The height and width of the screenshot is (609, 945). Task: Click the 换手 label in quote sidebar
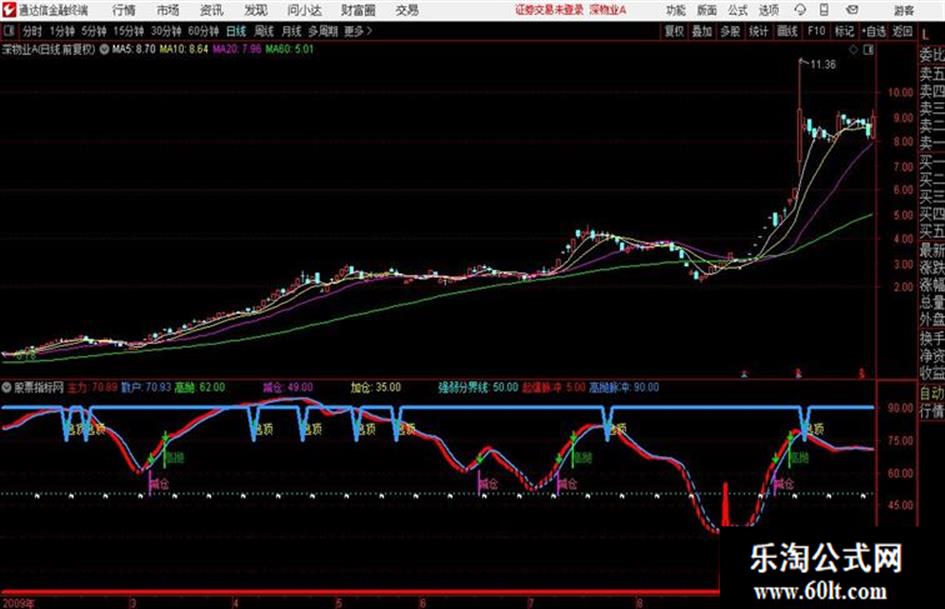tap(932, 338)
